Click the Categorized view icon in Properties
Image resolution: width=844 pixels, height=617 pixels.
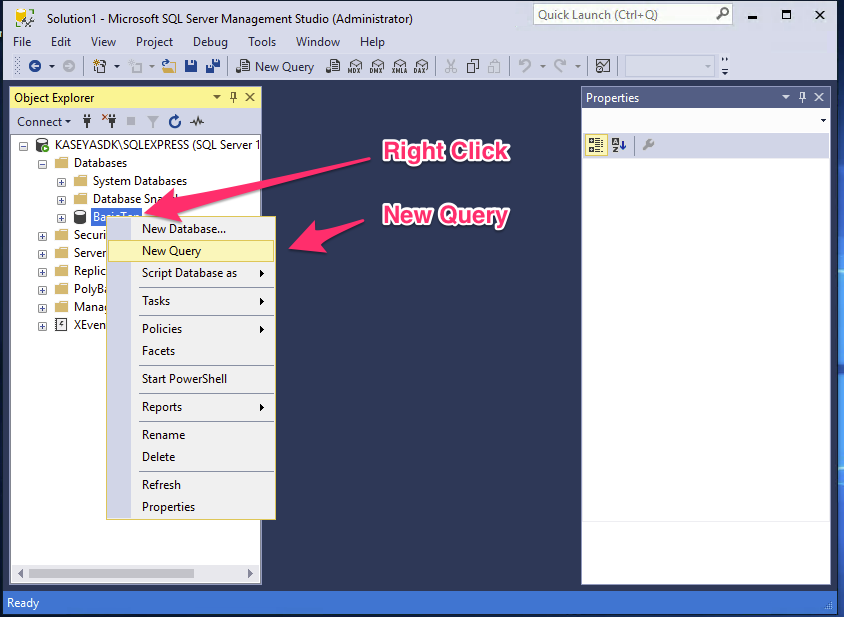click(x=596, y=145)
